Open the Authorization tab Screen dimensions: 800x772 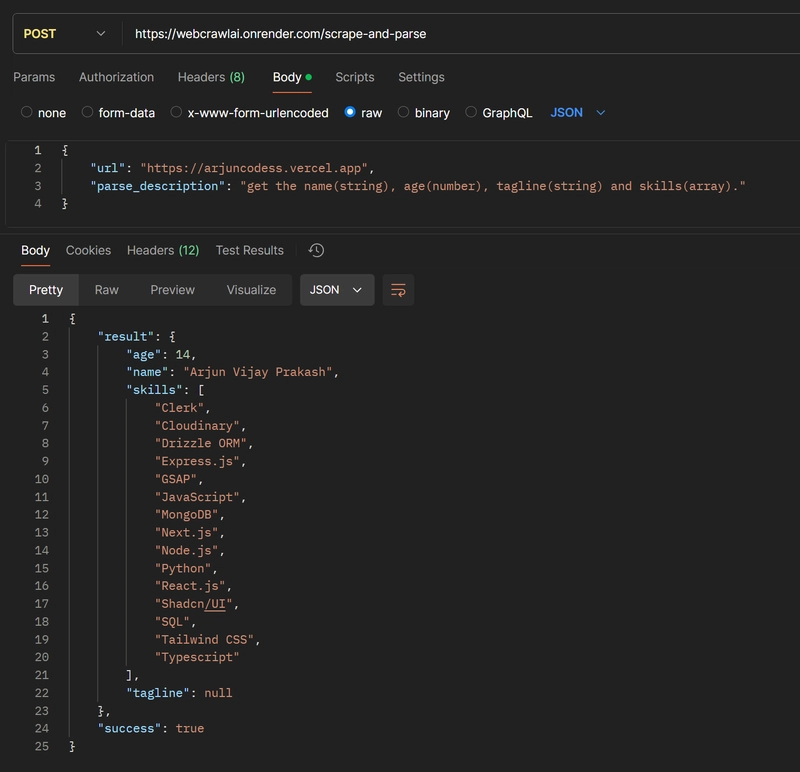click(x=116, y=77)
